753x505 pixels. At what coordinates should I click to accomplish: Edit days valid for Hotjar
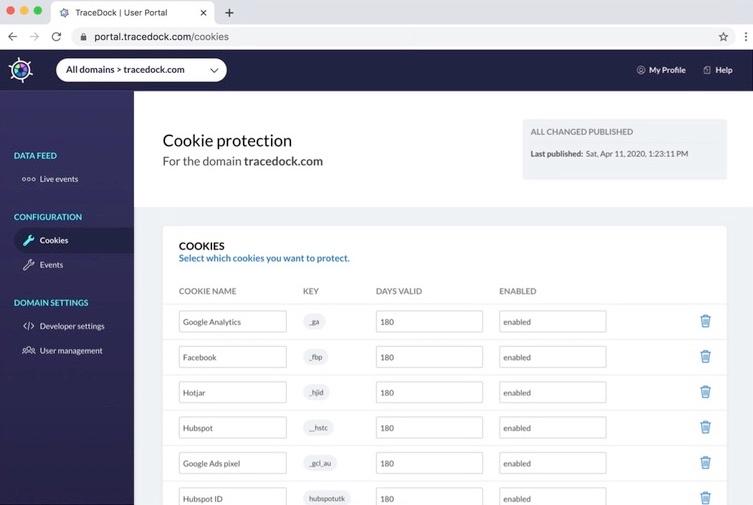429,392
